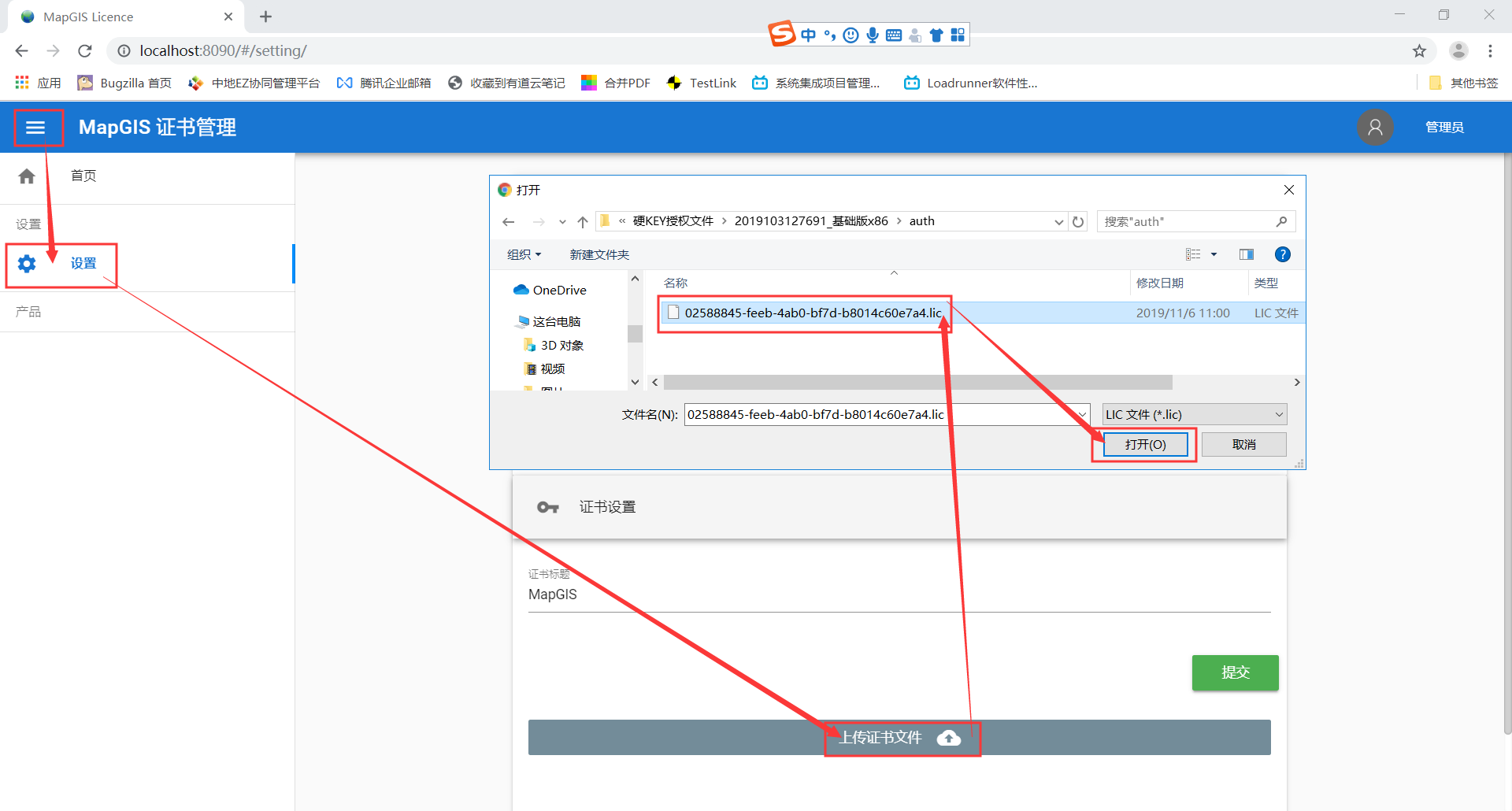Expand the file name history dropdown
Viewport: 1512px width, 811px height.
pos(1082,415)
